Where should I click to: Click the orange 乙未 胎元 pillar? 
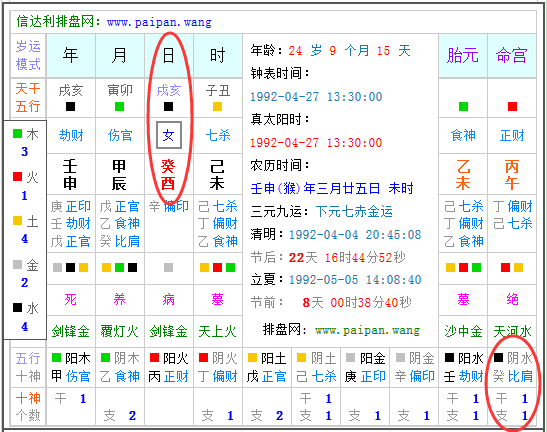(x=463, y=174)
